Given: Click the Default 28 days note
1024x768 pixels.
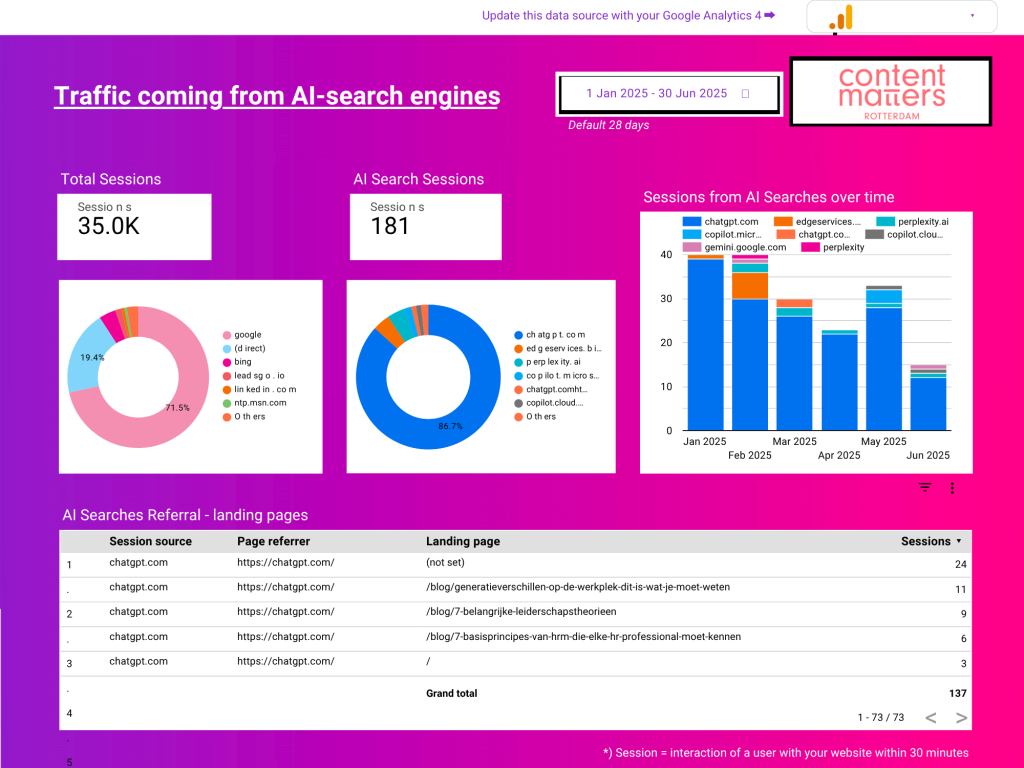Looking at the screenshot, I should [609, 125].
